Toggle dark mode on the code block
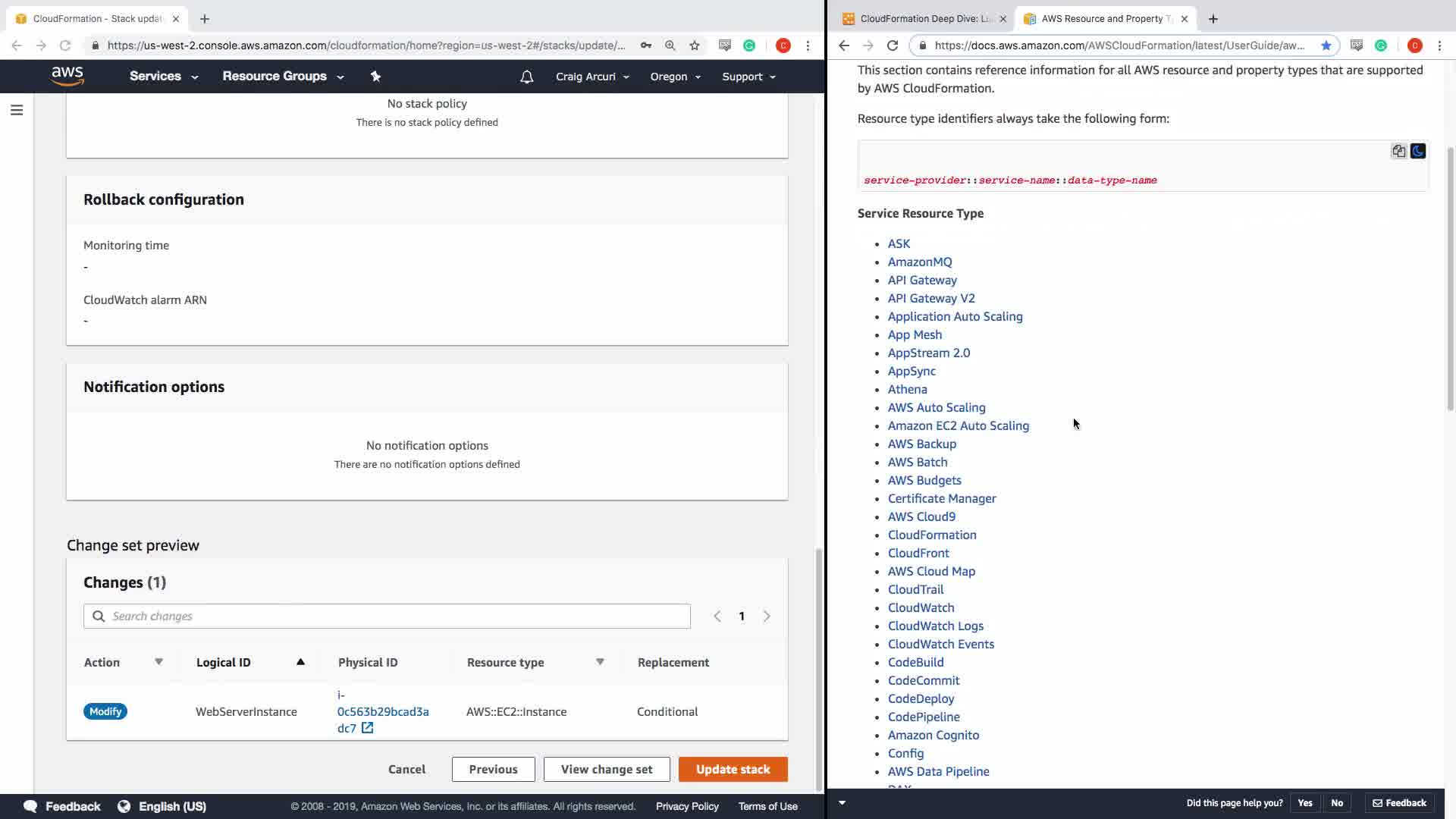Screen dimensions: 1456x819 point(1417,151)
